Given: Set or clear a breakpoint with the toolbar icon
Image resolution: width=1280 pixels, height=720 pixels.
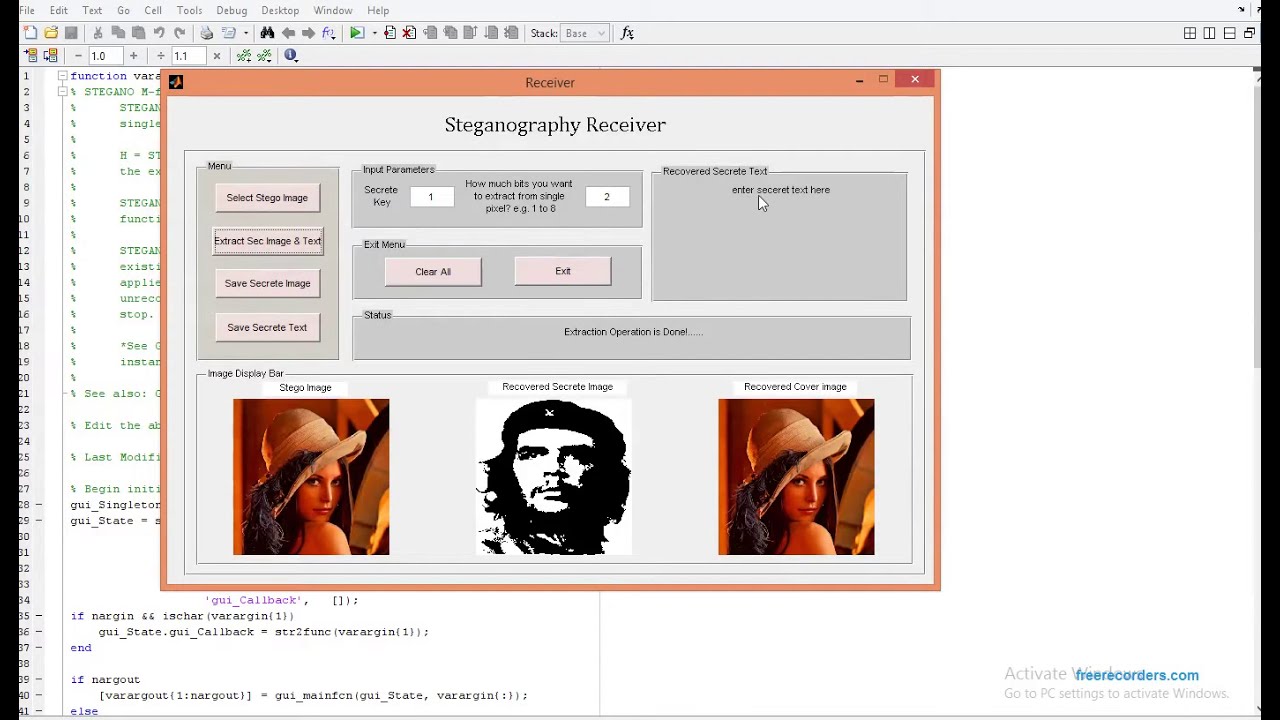Looking at the screenshot, I should [x=390, y=33].
